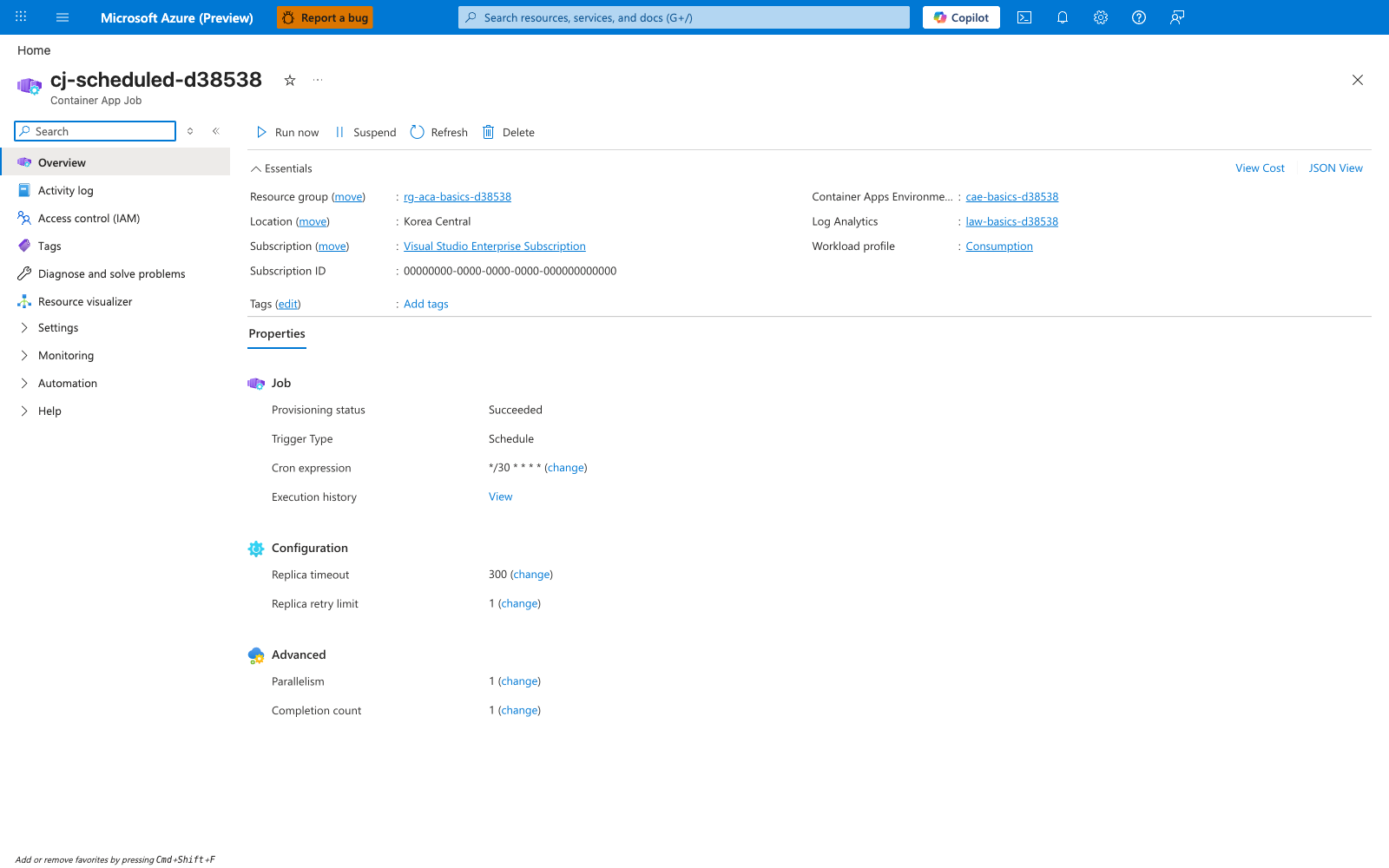Screen dimensions: 1389x868
Task: Open the portal hamburger menu
Action: click(x=63, y=17)
